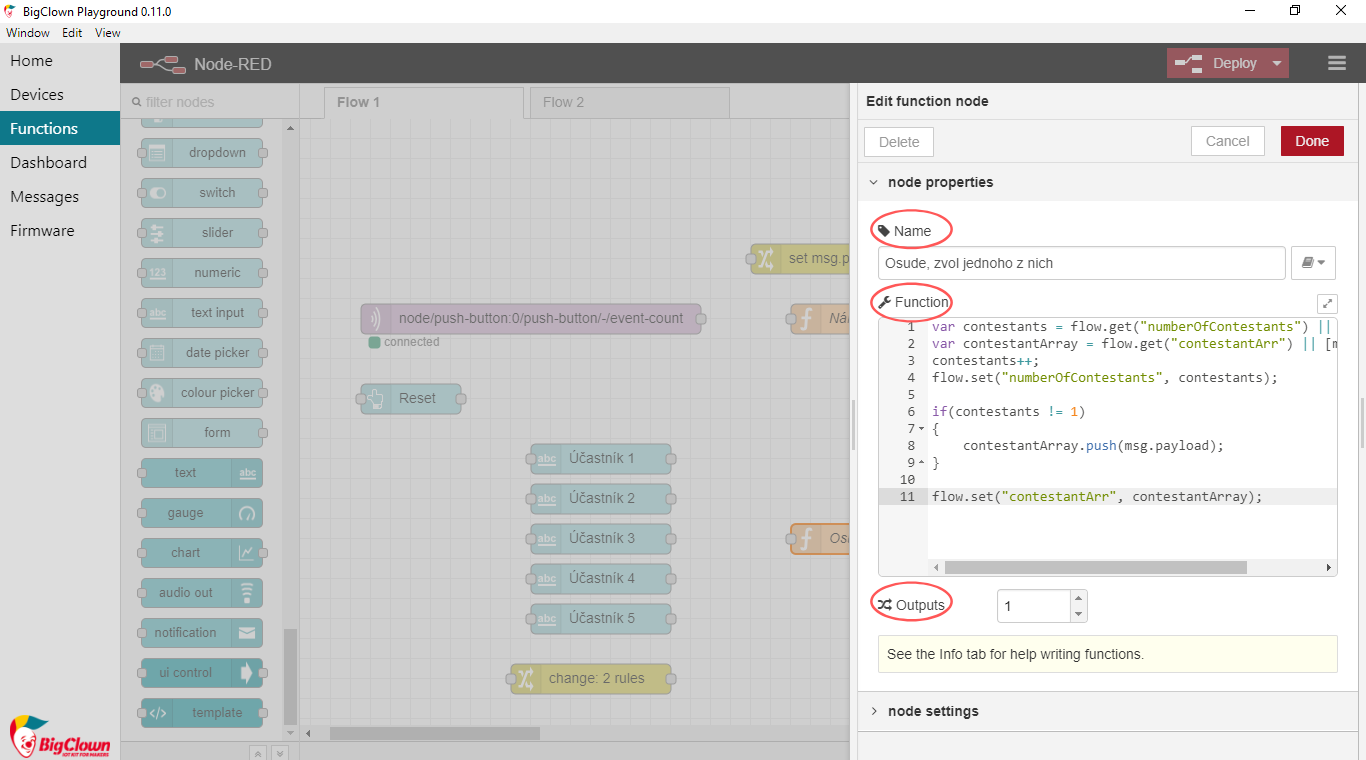Click the palette vertical scrollbar
The width and height of the screenshot is (1366, 760).
[291, 675]
